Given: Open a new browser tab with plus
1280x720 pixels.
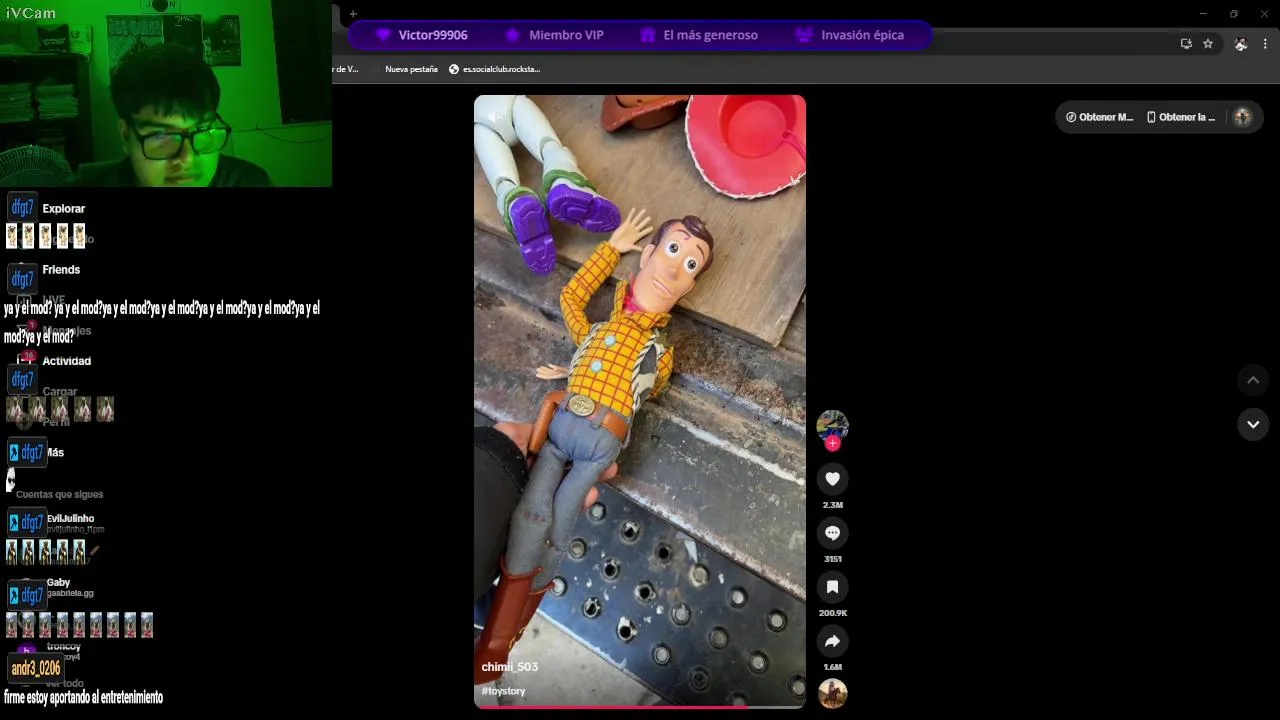Looking at the screenshot, I should coord(353,14).
